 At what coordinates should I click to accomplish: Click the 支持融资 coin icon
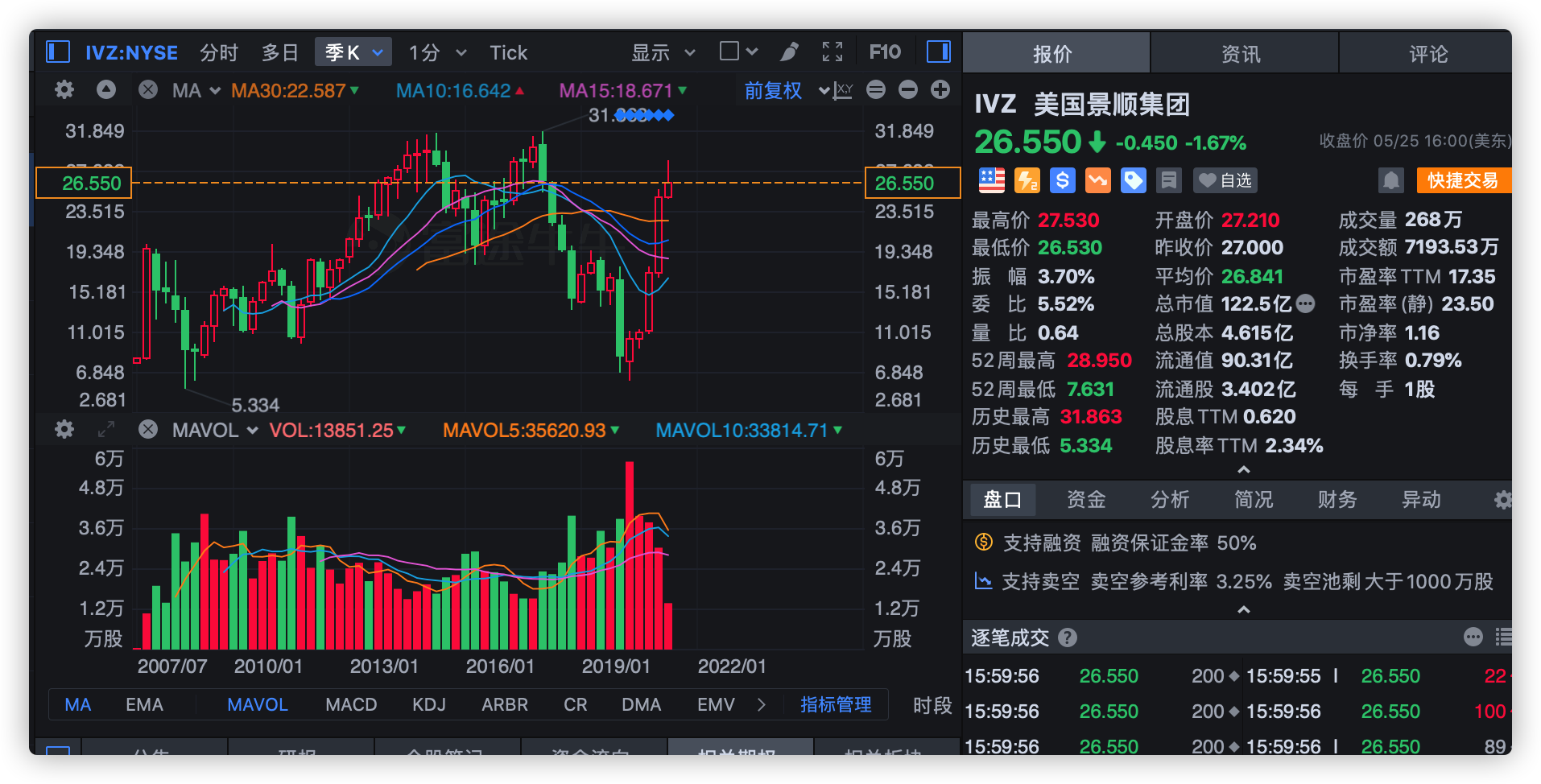(984, 542)
